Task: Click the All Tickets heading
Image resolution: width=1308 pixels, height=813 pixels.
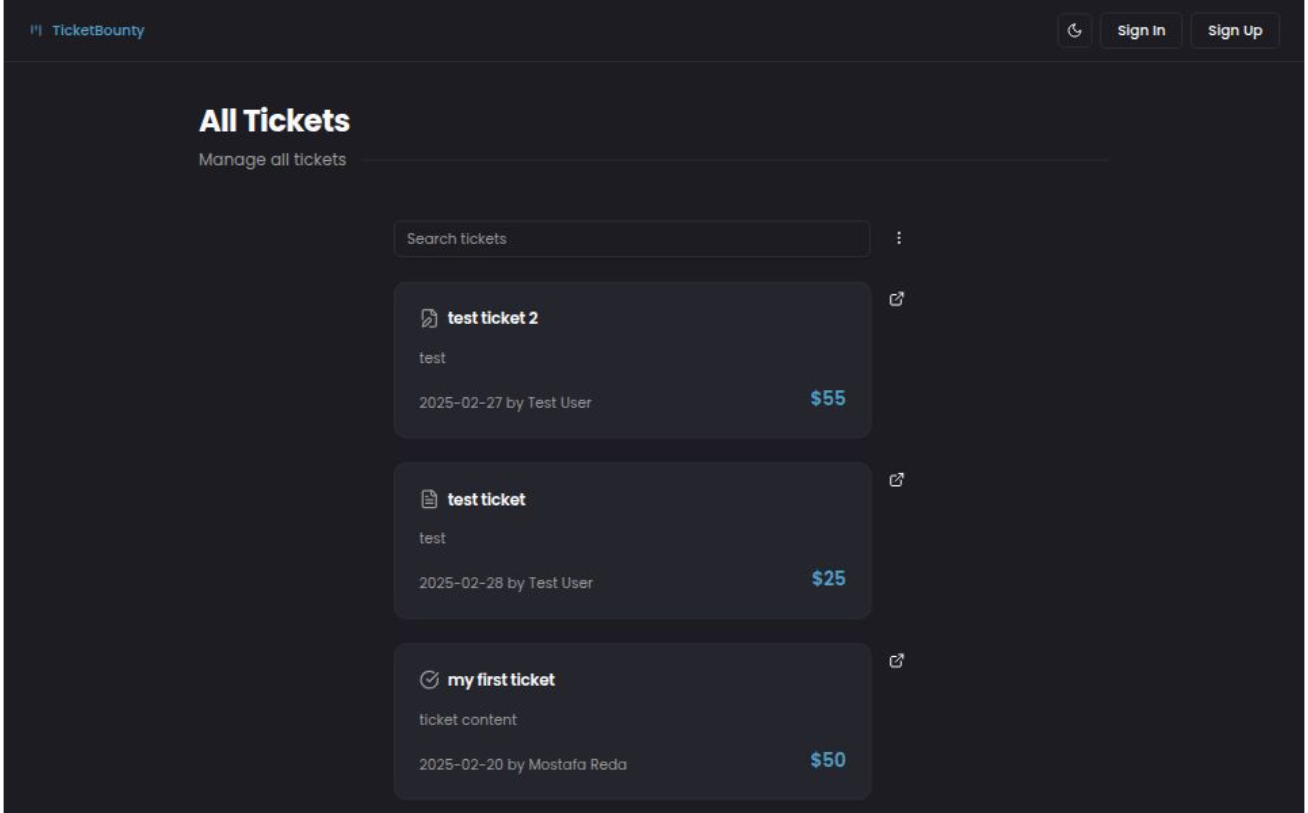Action: (274, 121)
